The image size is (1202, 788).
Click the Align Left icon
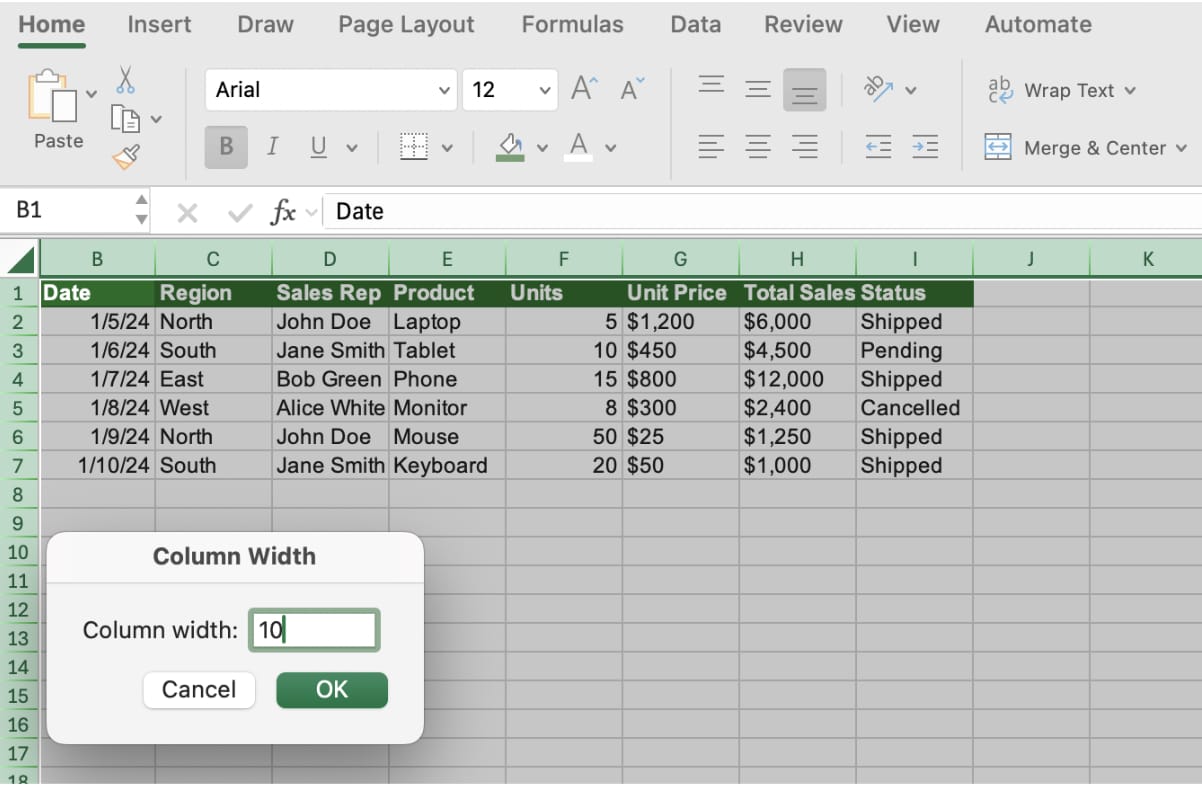pyautogui.click(x=711, y=147)
